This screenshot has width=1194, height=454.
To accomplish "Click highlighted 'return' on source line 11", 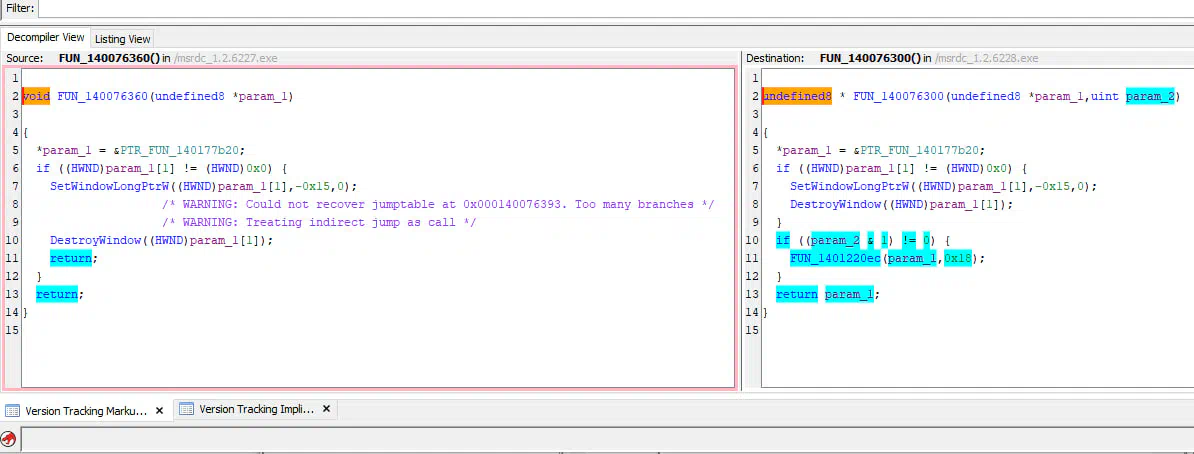I will click(x=71, y=258).
